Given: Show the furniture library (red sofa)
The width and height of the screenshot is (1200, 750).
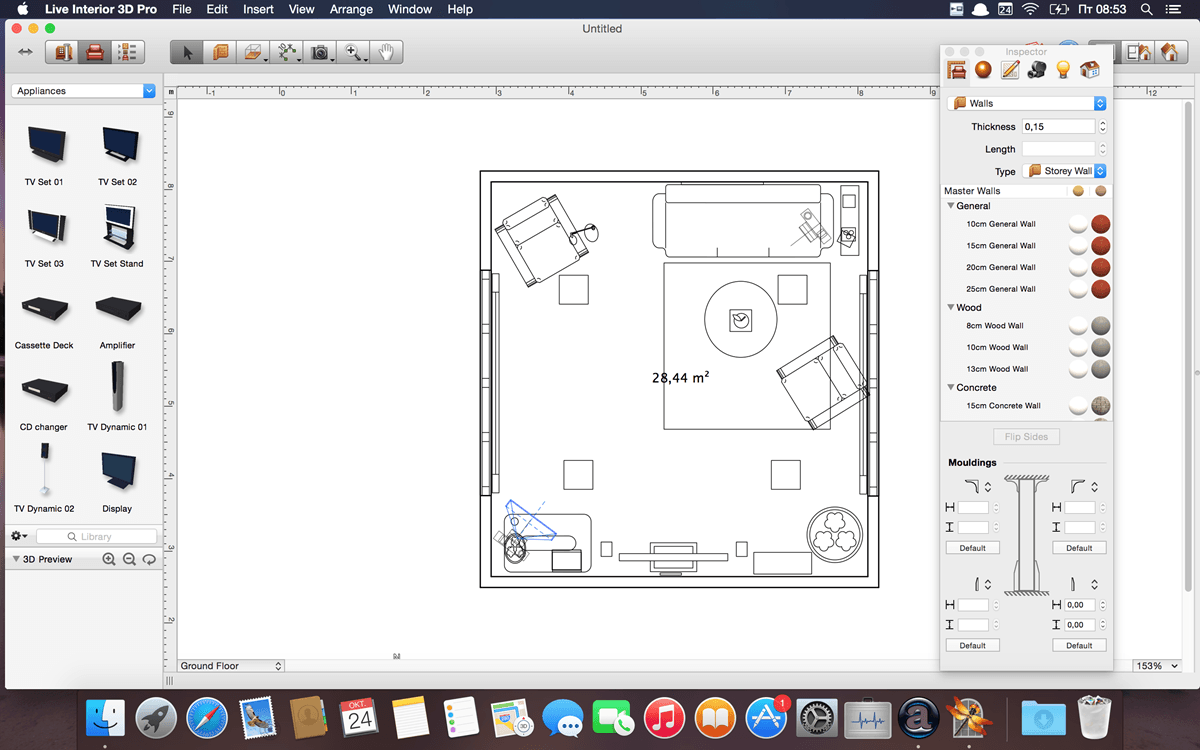Looking at the screenshot, I should coord(95,52).
